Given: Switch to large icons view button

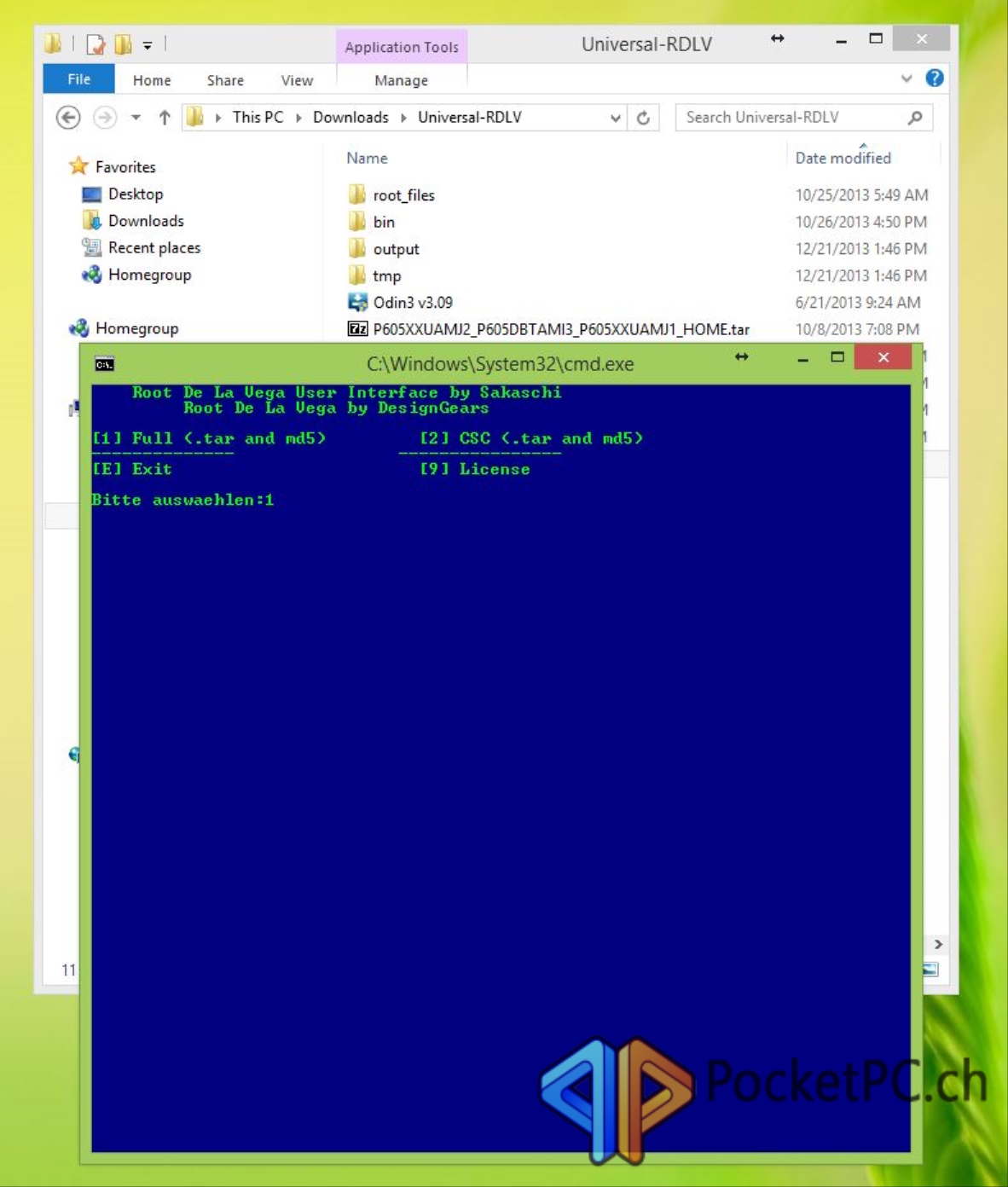Looking at the screenshot, I should [x=930, y=970].
